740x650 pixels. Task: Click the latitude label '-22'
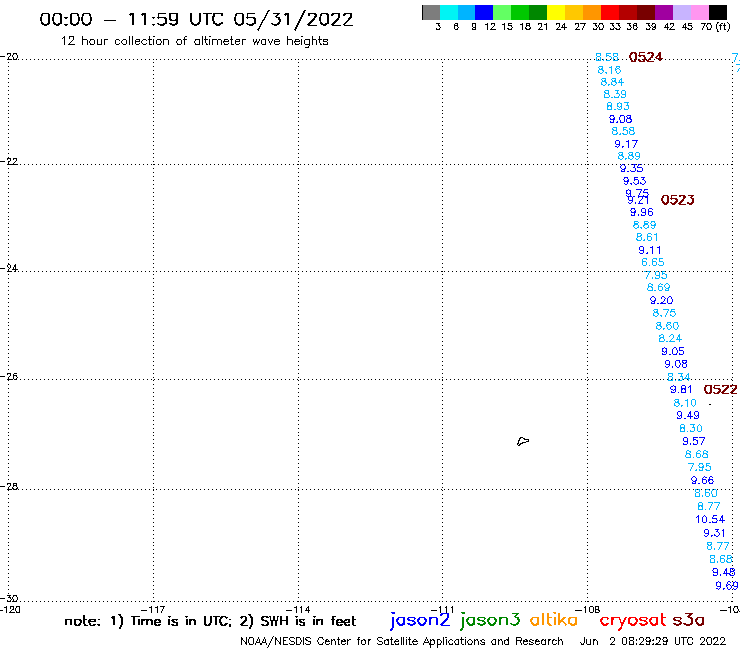point(9,161)
